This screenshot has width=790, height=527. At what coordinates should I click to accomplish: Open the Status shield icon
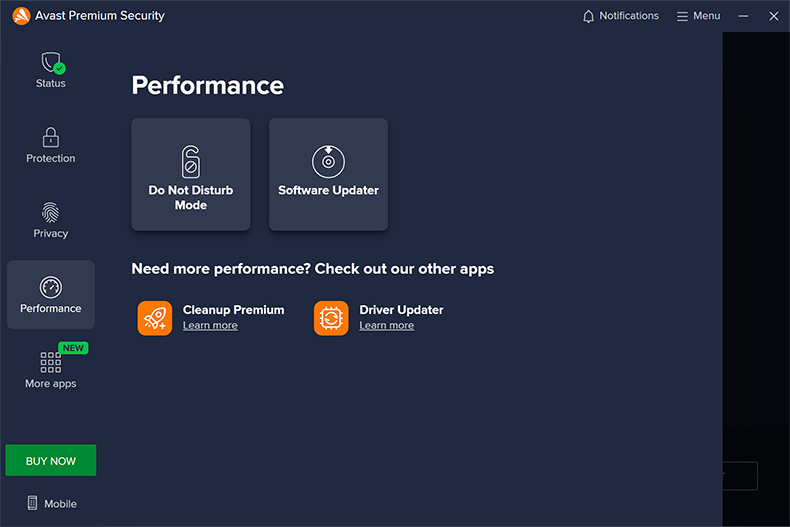[x=51, y=63]
